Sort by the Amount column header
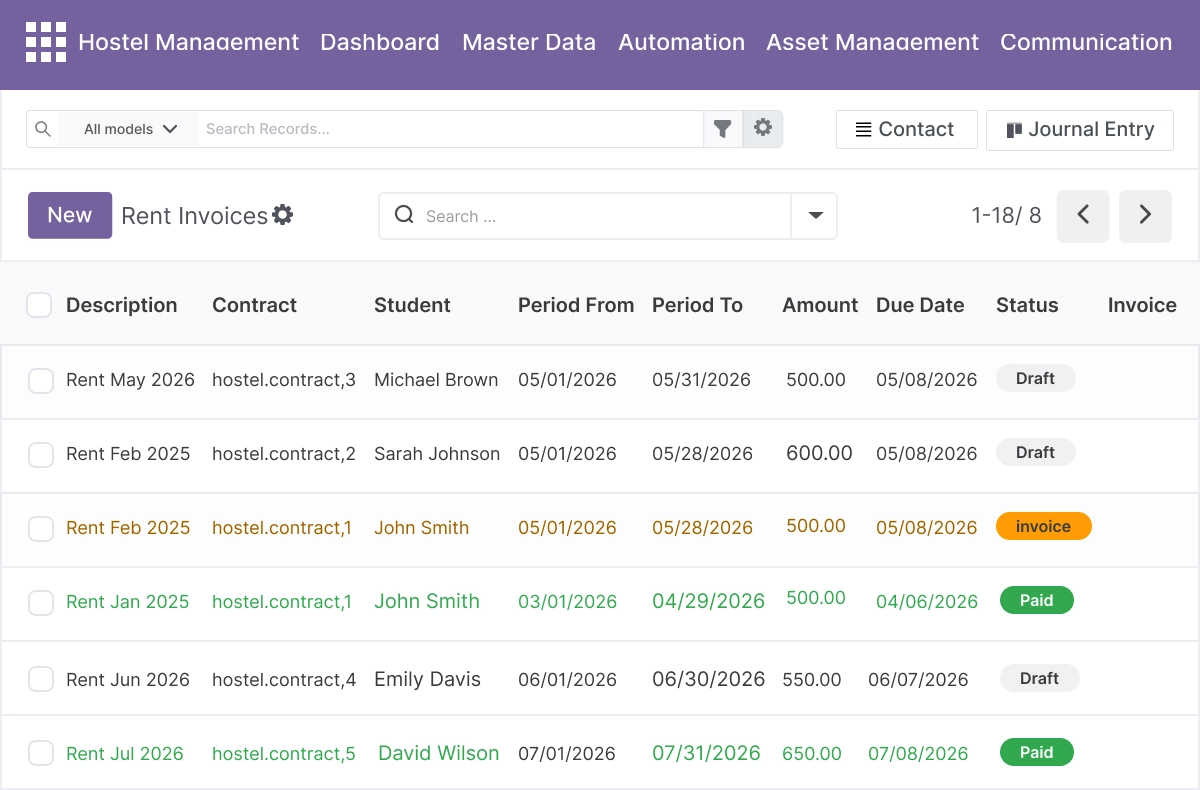 coord(820,305)
